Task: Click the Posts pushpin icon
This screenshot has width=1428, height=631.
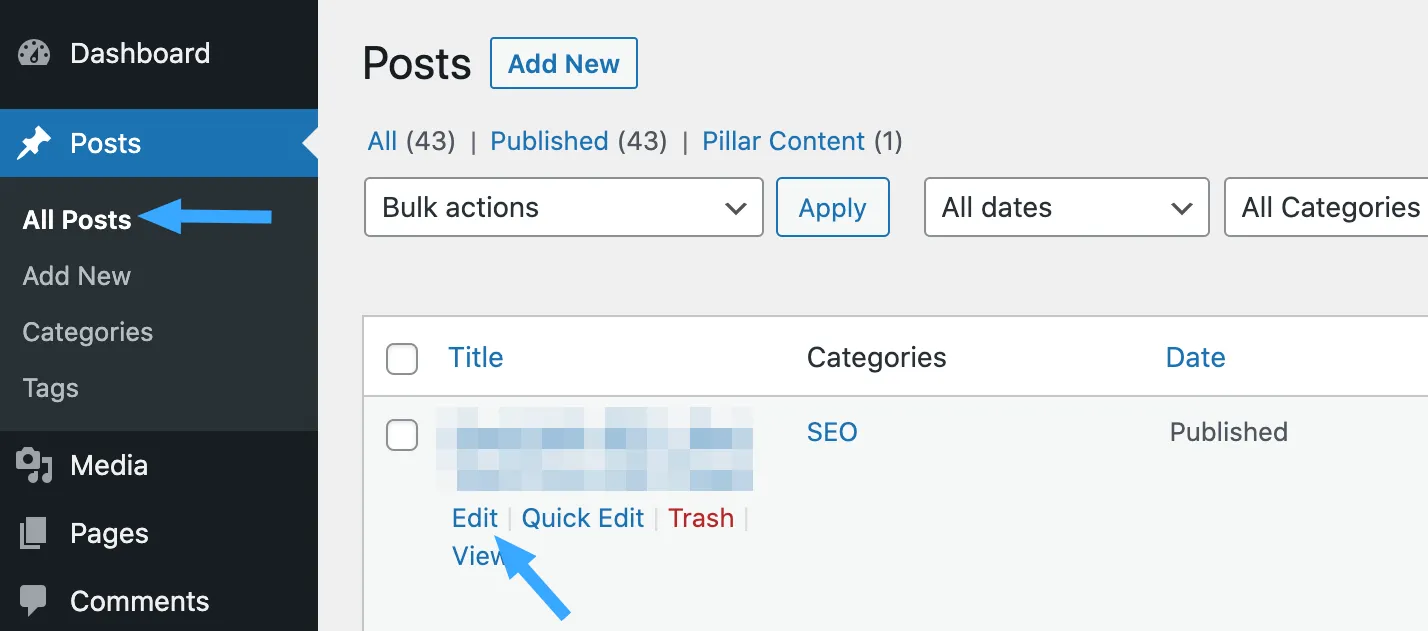Action: pyautogui.click(x=34, y=144)
